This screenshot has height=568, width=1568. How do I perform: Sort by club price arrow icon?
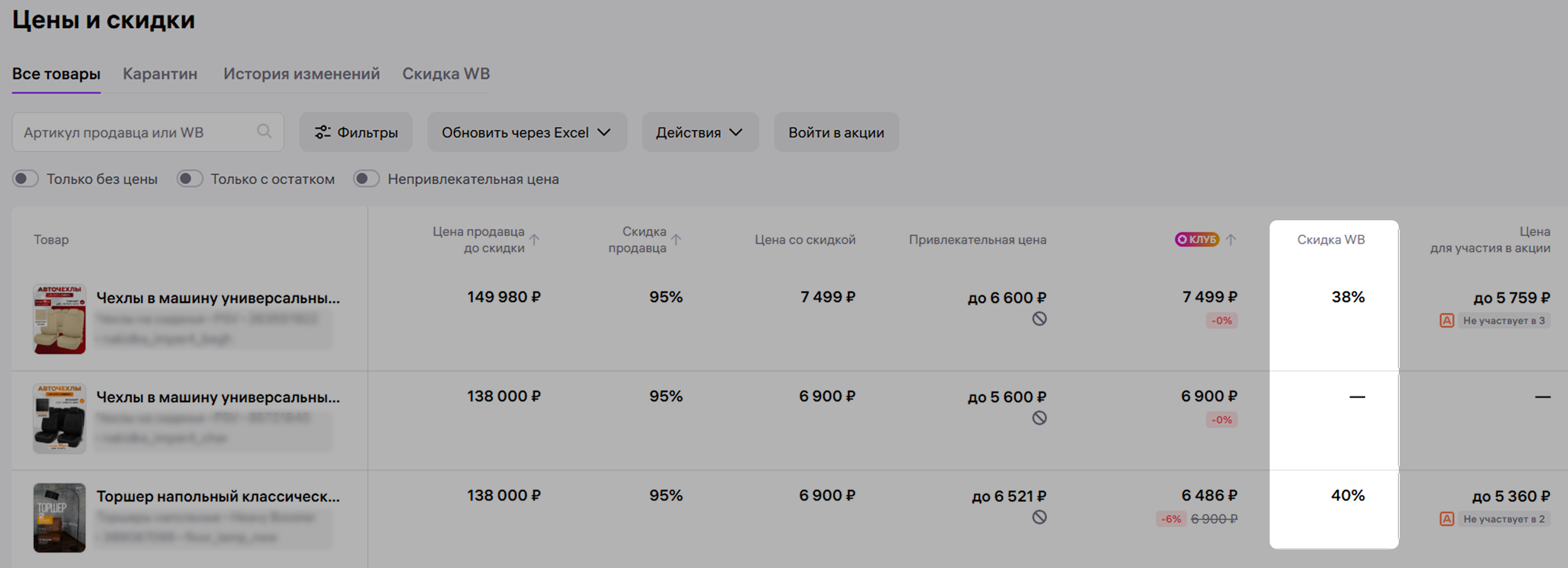coord(1230,239)
